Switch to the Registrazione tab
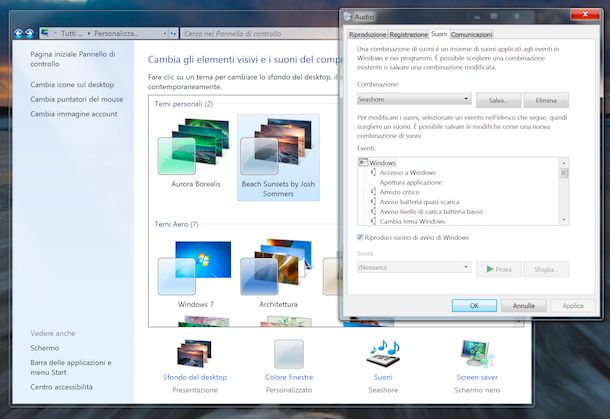 click(408, 35)
